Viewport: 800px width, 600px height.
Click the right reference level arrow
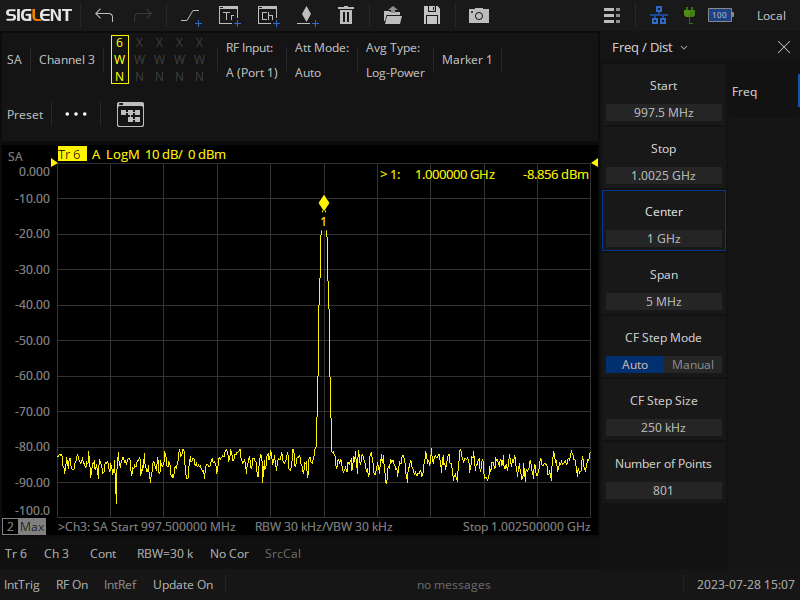click(x=594, y=162)
